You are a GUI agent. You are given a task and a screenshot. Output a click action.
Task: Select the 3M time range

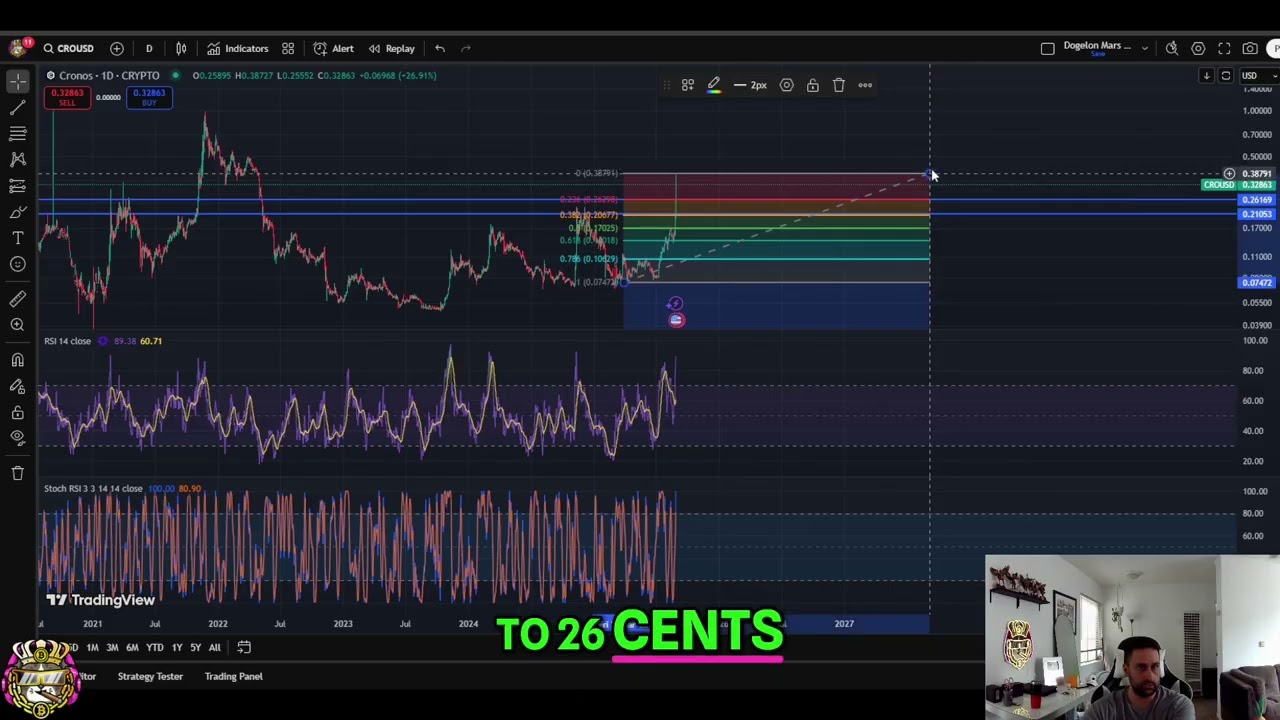[112, 647]
